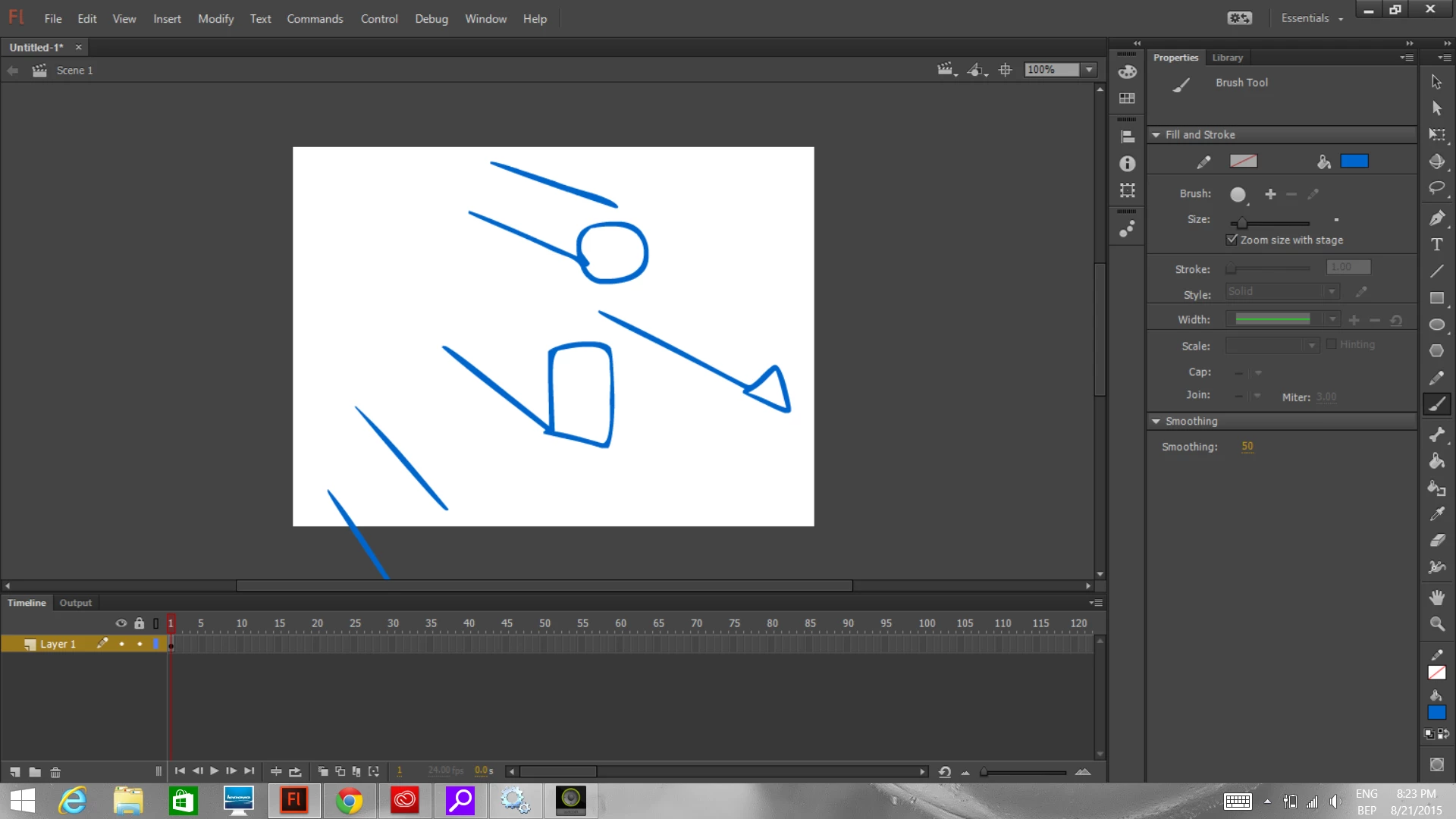Uncheck Zoom size with stage

coord(1232,240)
